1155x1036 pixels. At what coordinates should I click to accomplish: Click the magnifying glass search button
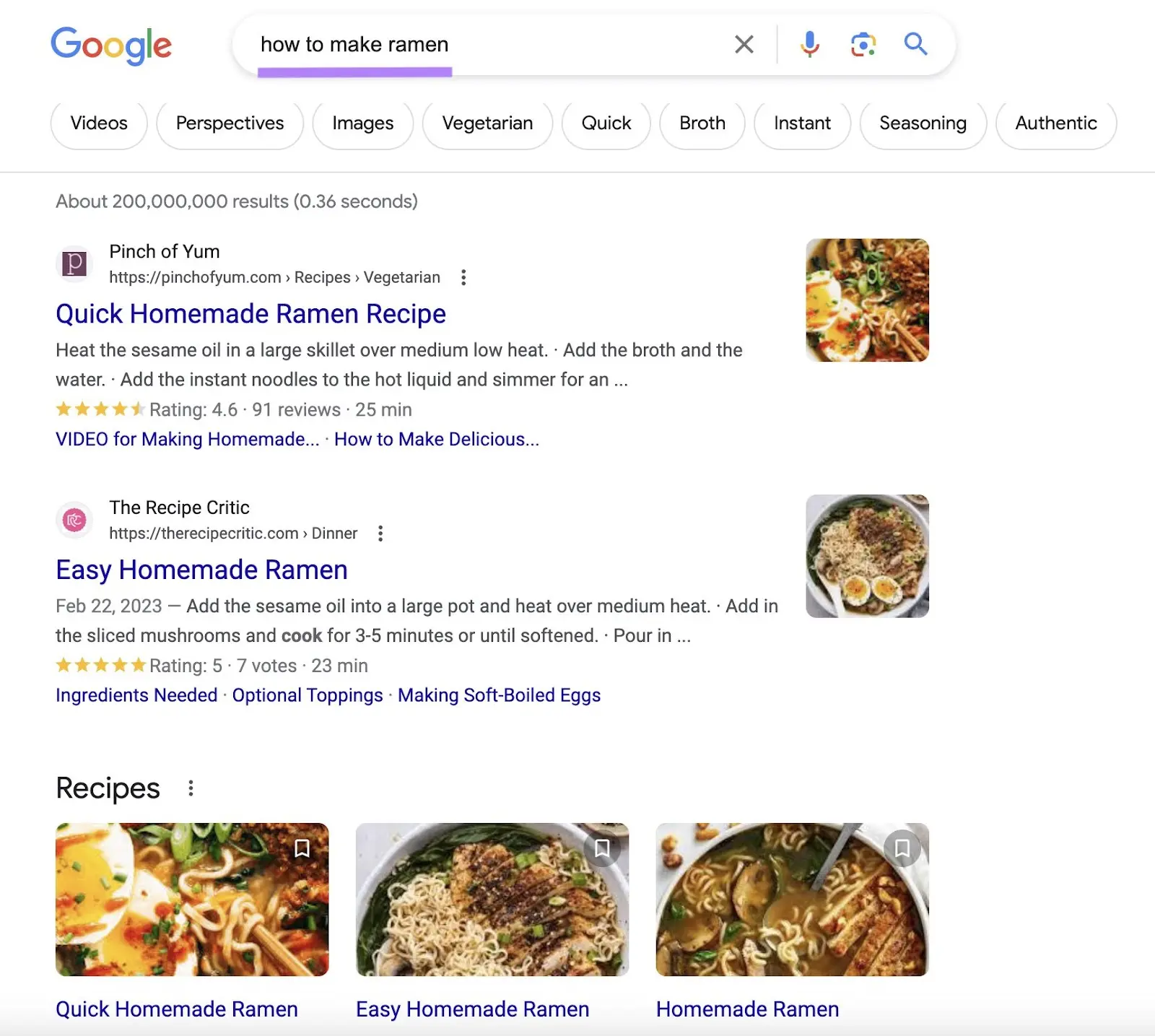pos(915,44)
